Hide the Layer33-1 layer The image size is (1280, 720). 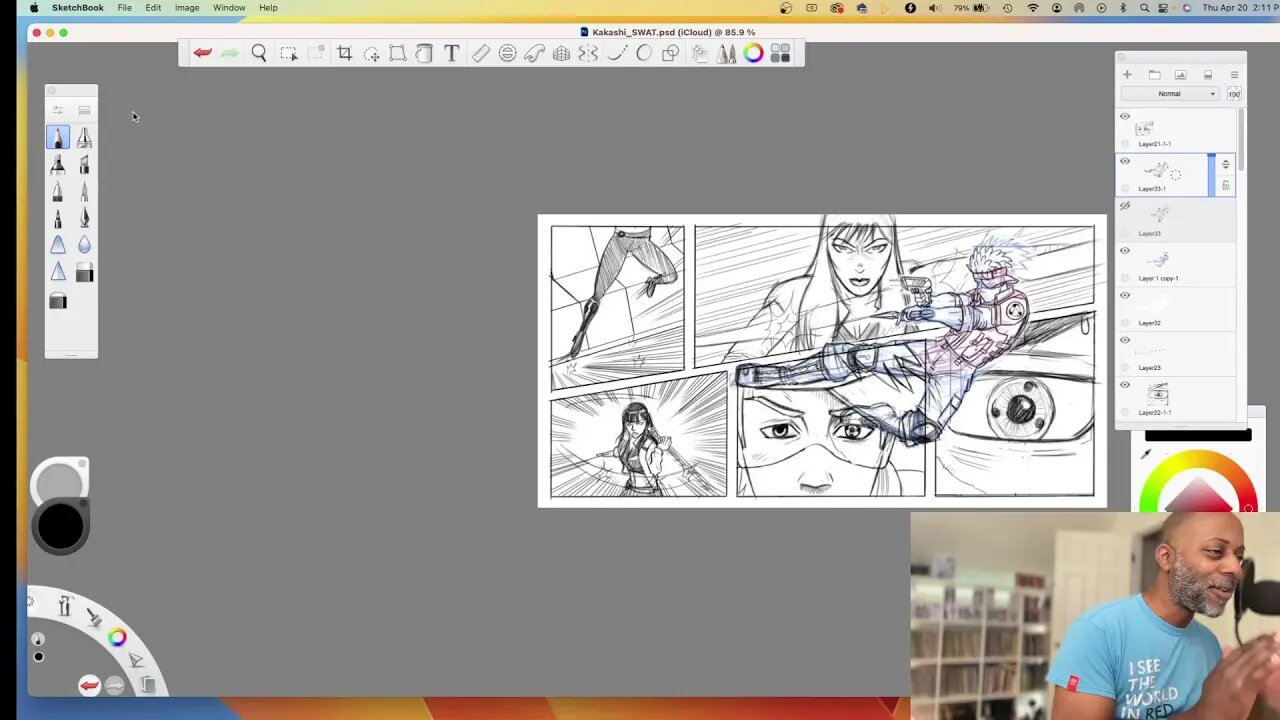tap(1125, 161)
